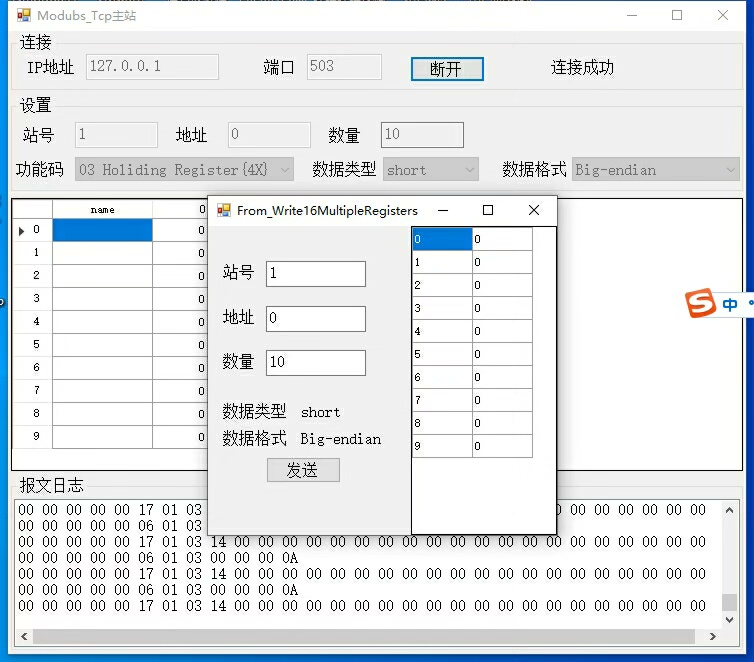
Task: Click the Modubs_Tcp main window app icon
Action: (x=23, y=16)
